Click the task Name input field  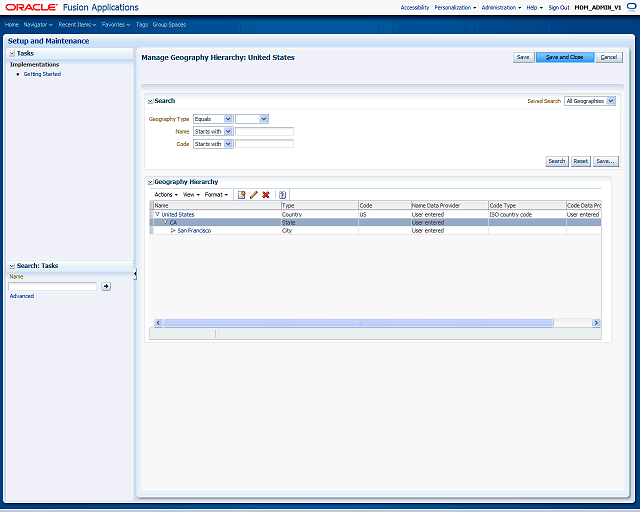(53, 286)
